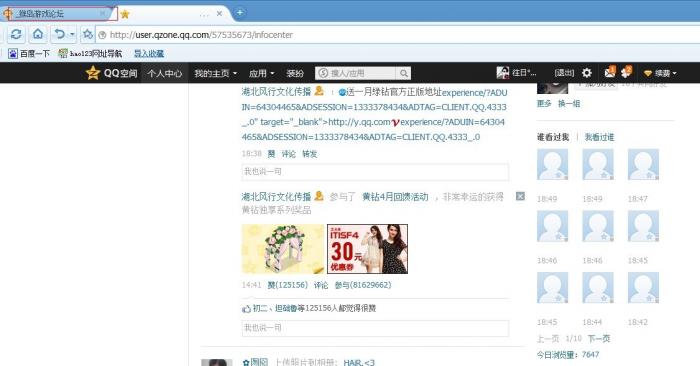Reload the page with the refresh icon
This screenshot has height=366, width=700.
pos(16,34)
